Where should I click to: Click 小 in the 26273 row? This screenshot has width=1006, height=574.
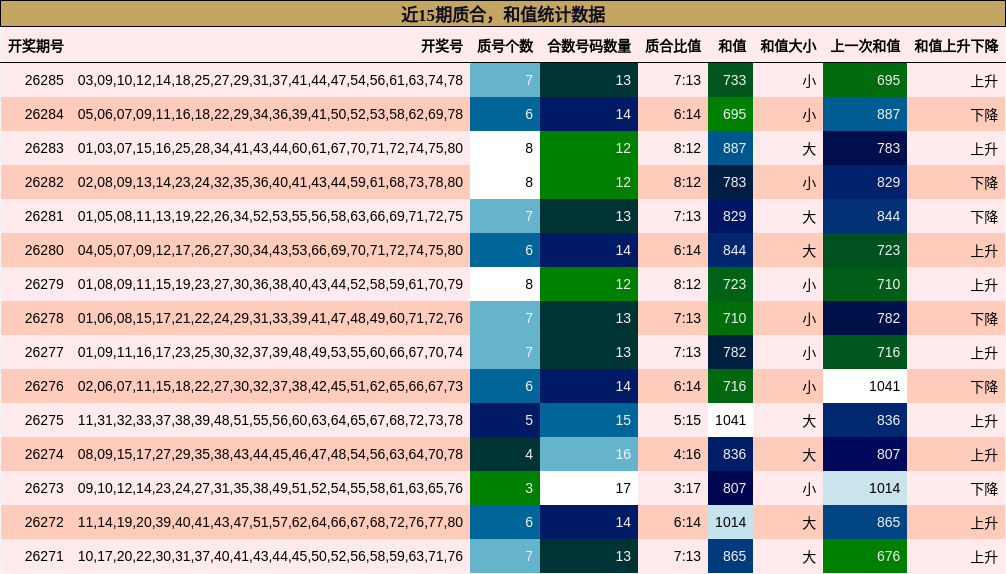pyautogui.click(x=809, y=489)
